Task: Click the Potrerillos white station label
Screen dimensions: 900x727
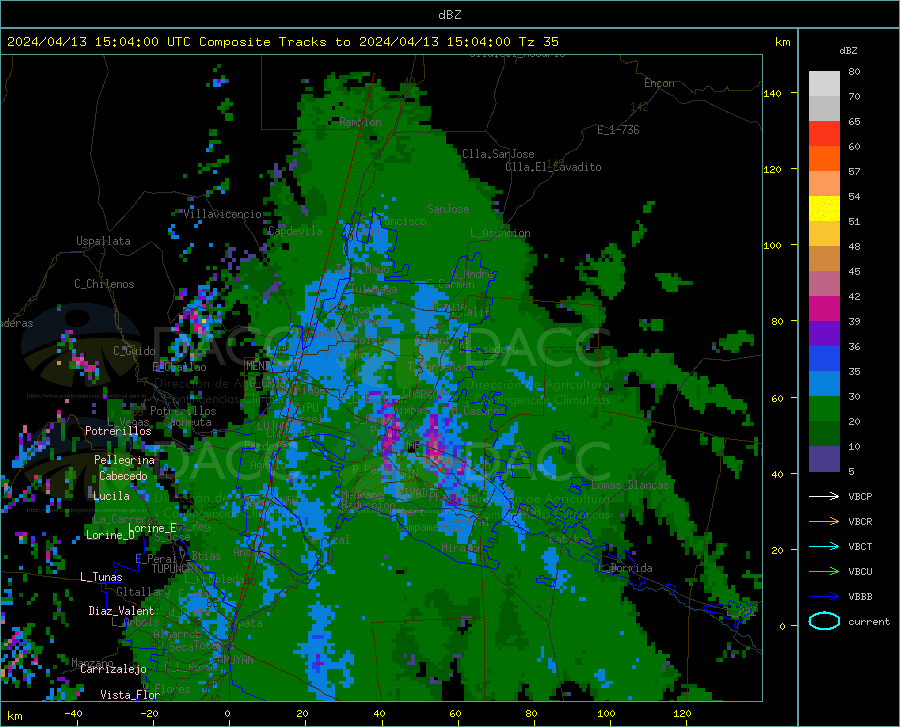Action: pos(118,431)
